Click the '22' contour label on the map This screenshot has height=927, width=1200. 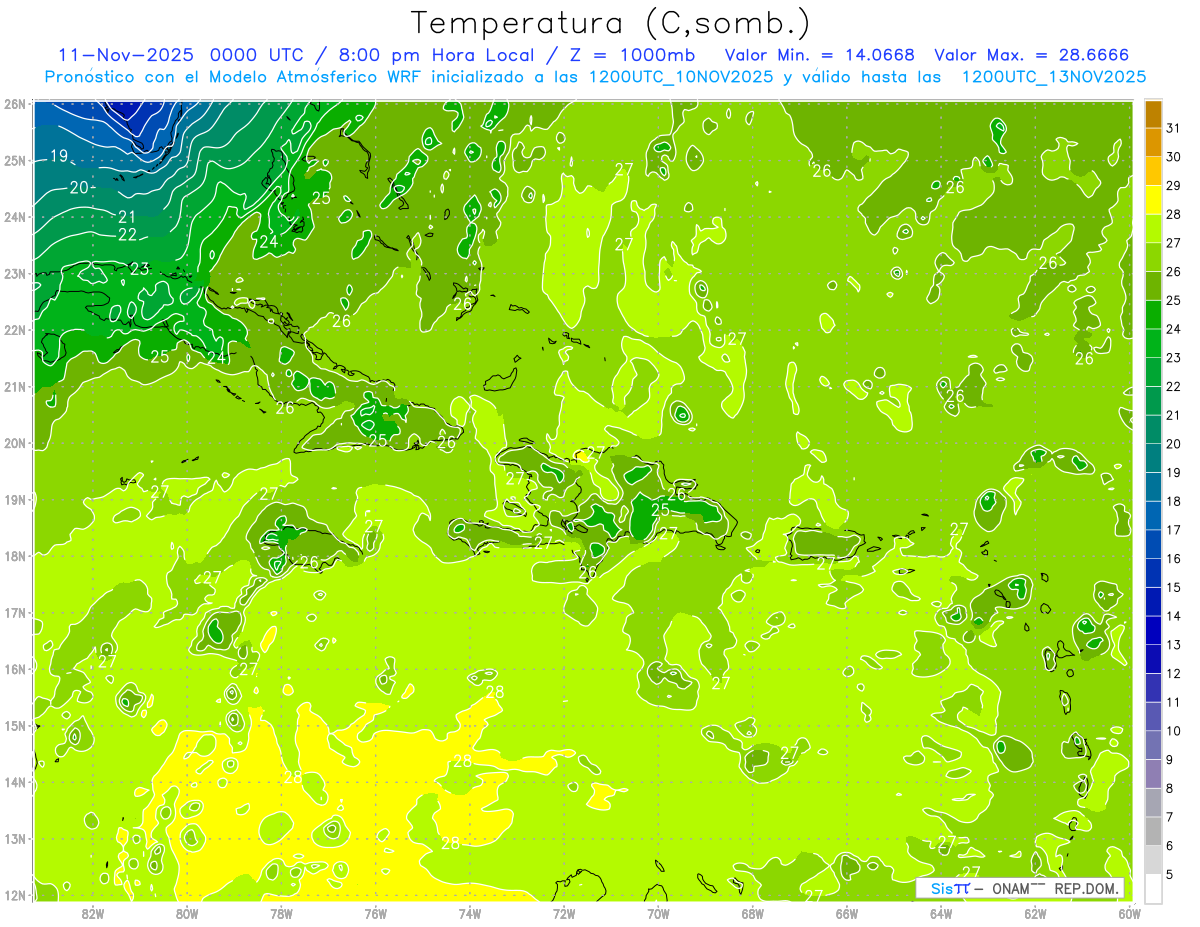point(127,235)
